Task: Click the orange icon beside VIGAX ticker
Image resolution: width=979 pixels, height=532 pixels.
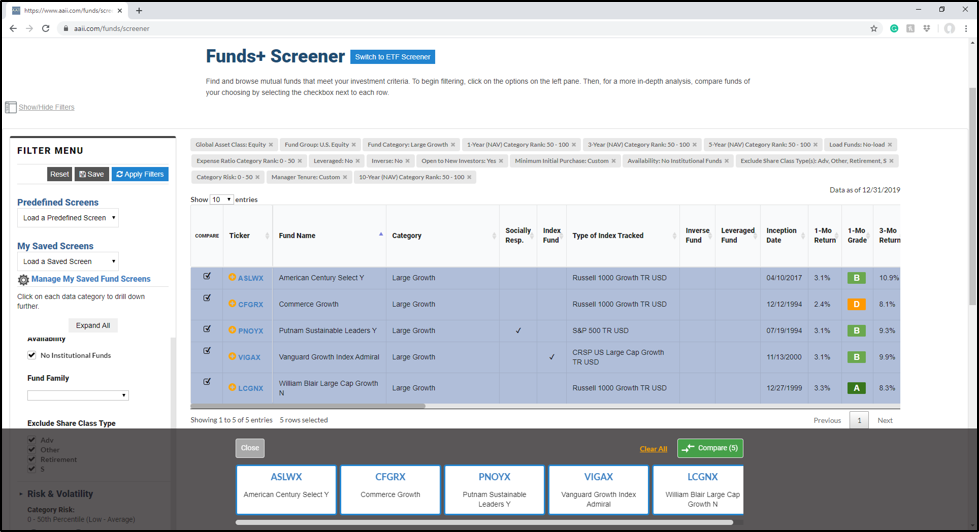Action: 232,357
